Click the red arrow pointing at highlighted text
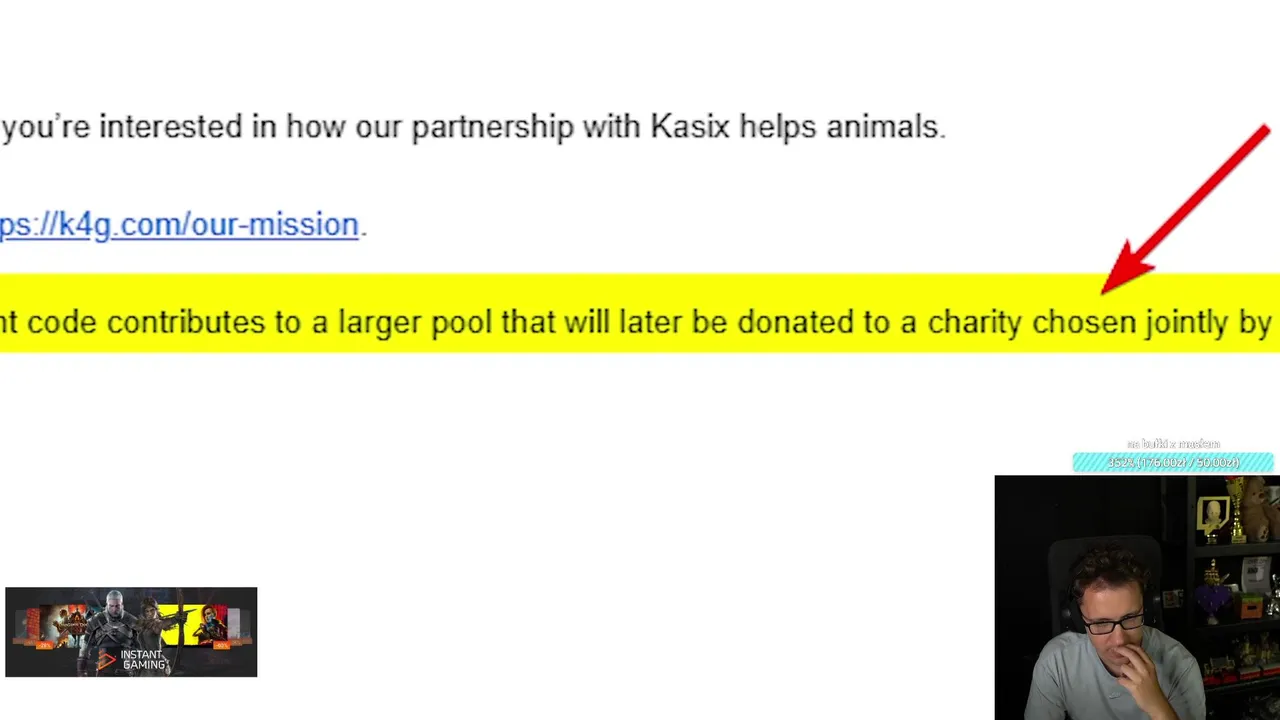This screenshot has width=1280, height=720. coord(1186,209)
